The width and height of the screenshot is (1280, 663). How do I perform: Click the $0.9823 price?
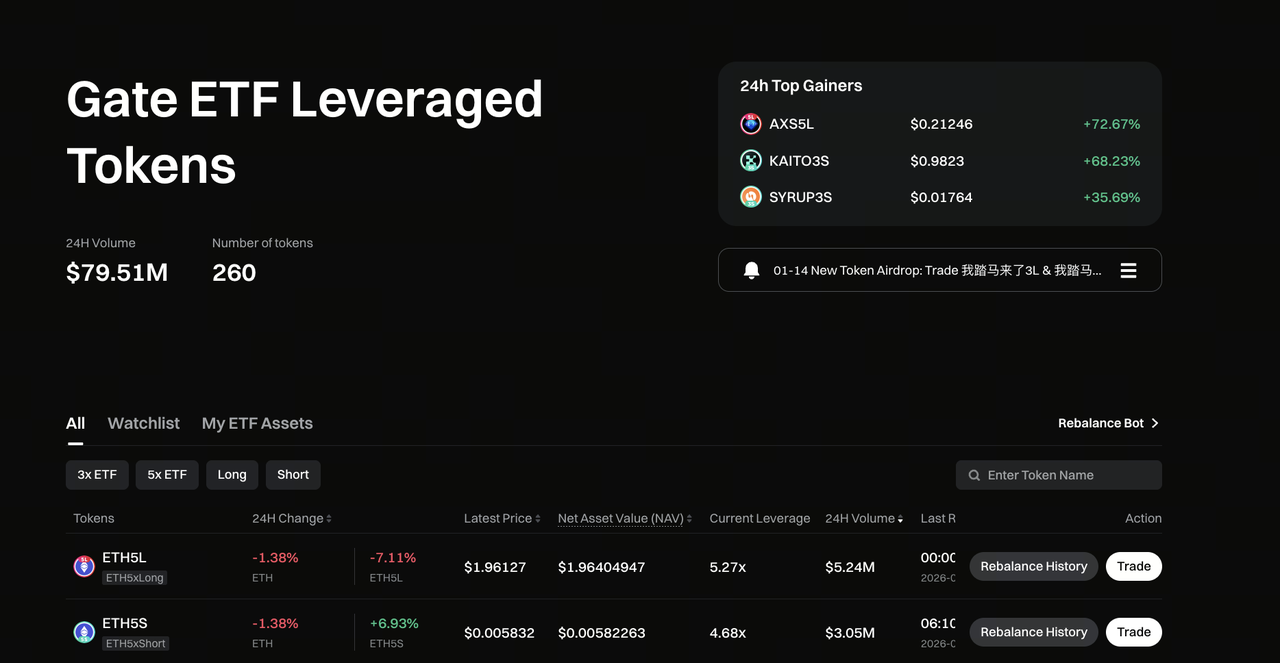[937, 161]
